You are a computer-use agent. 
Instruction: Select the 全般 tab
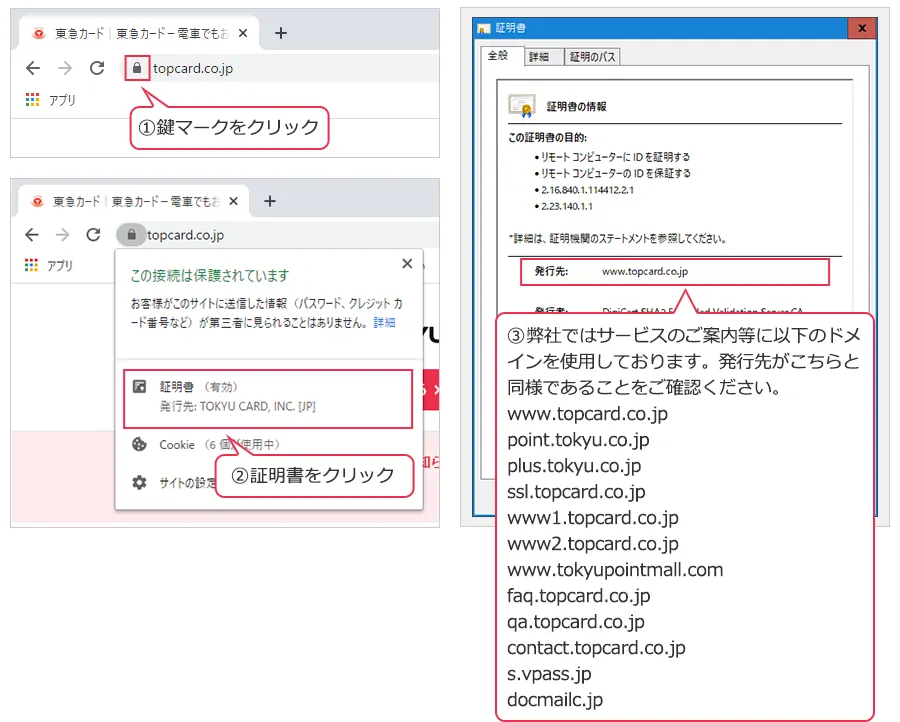pyautogui.click(x=500, y=57)
